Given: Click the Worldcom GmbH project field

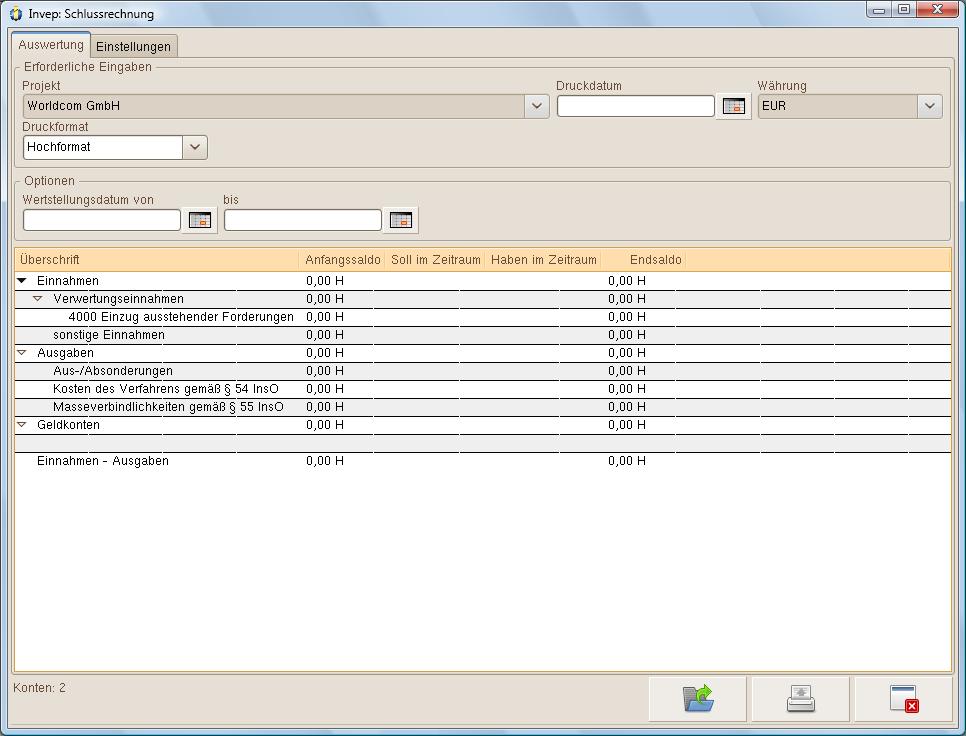Looking at the screenshot, I should coord(274,106).
